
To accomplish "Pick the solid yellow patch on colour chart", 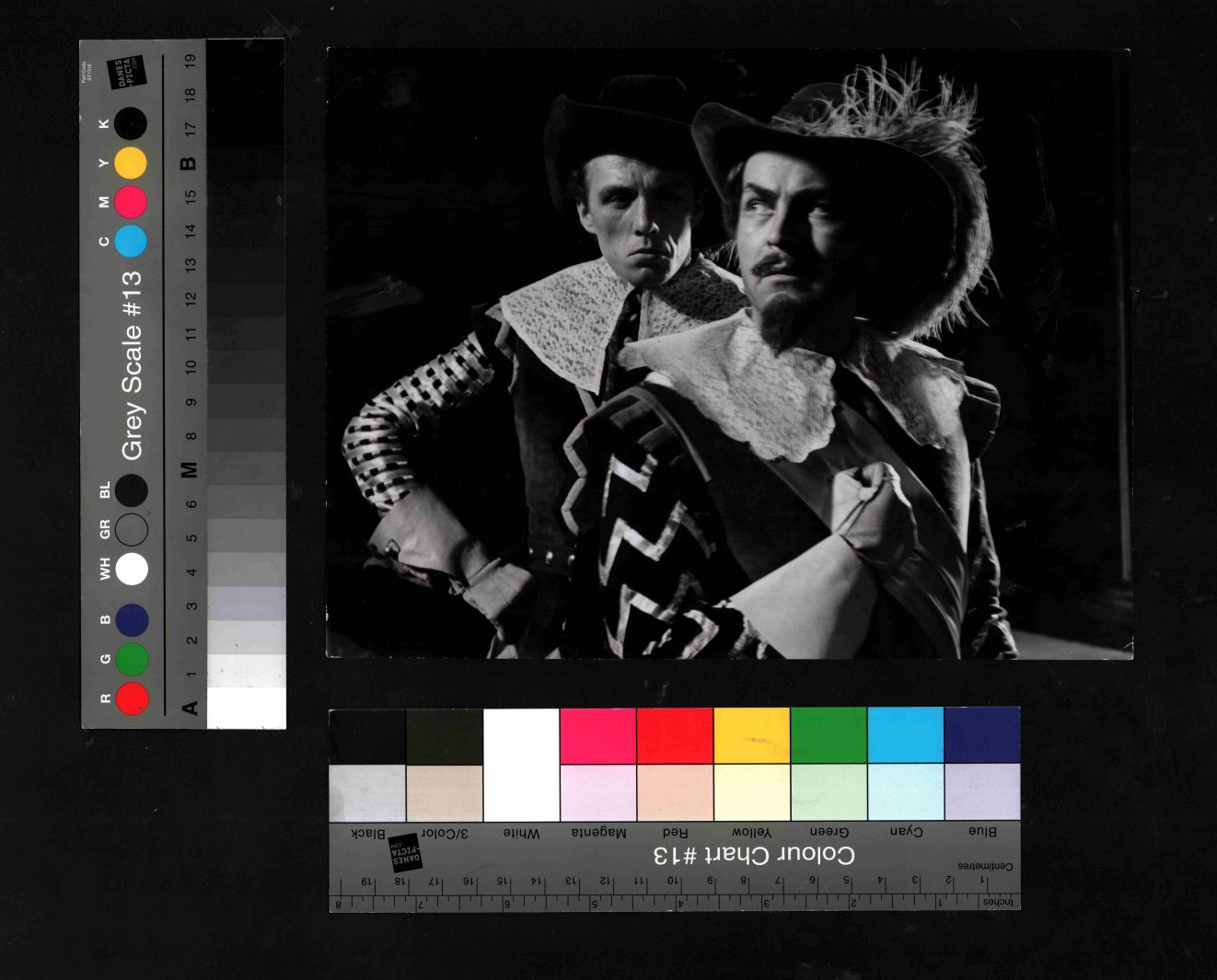I will click(751, 736).
